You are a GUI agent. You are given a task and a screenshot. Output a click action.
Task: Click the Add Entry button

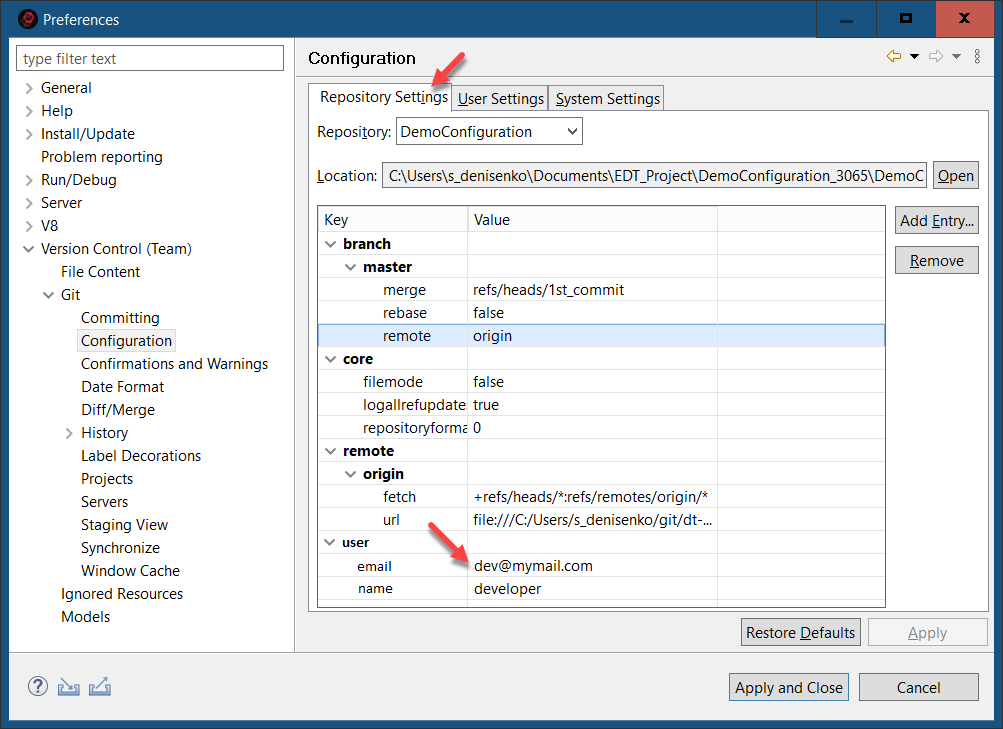point(936,221)
